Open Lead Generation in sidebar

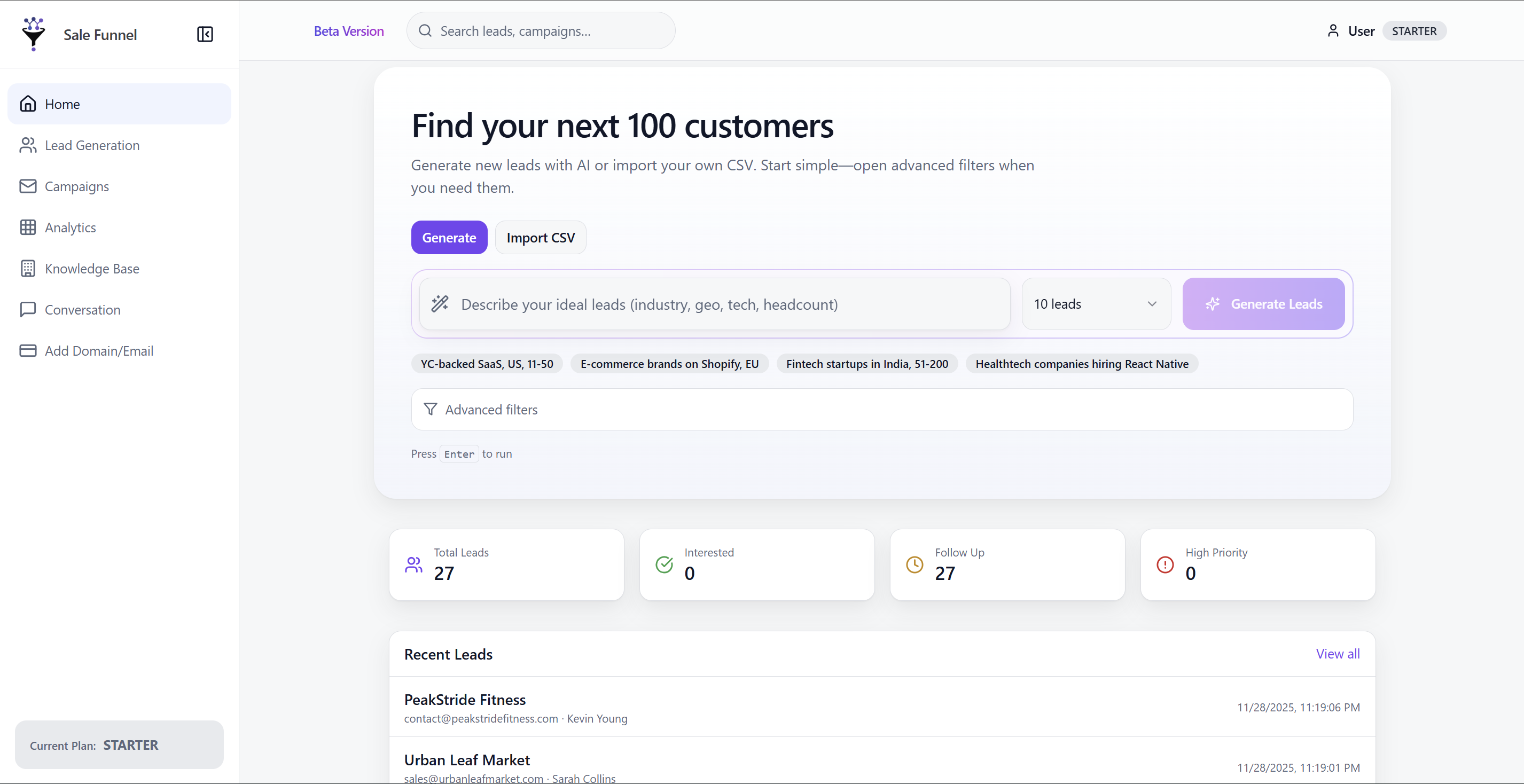[x=92, y=146]
